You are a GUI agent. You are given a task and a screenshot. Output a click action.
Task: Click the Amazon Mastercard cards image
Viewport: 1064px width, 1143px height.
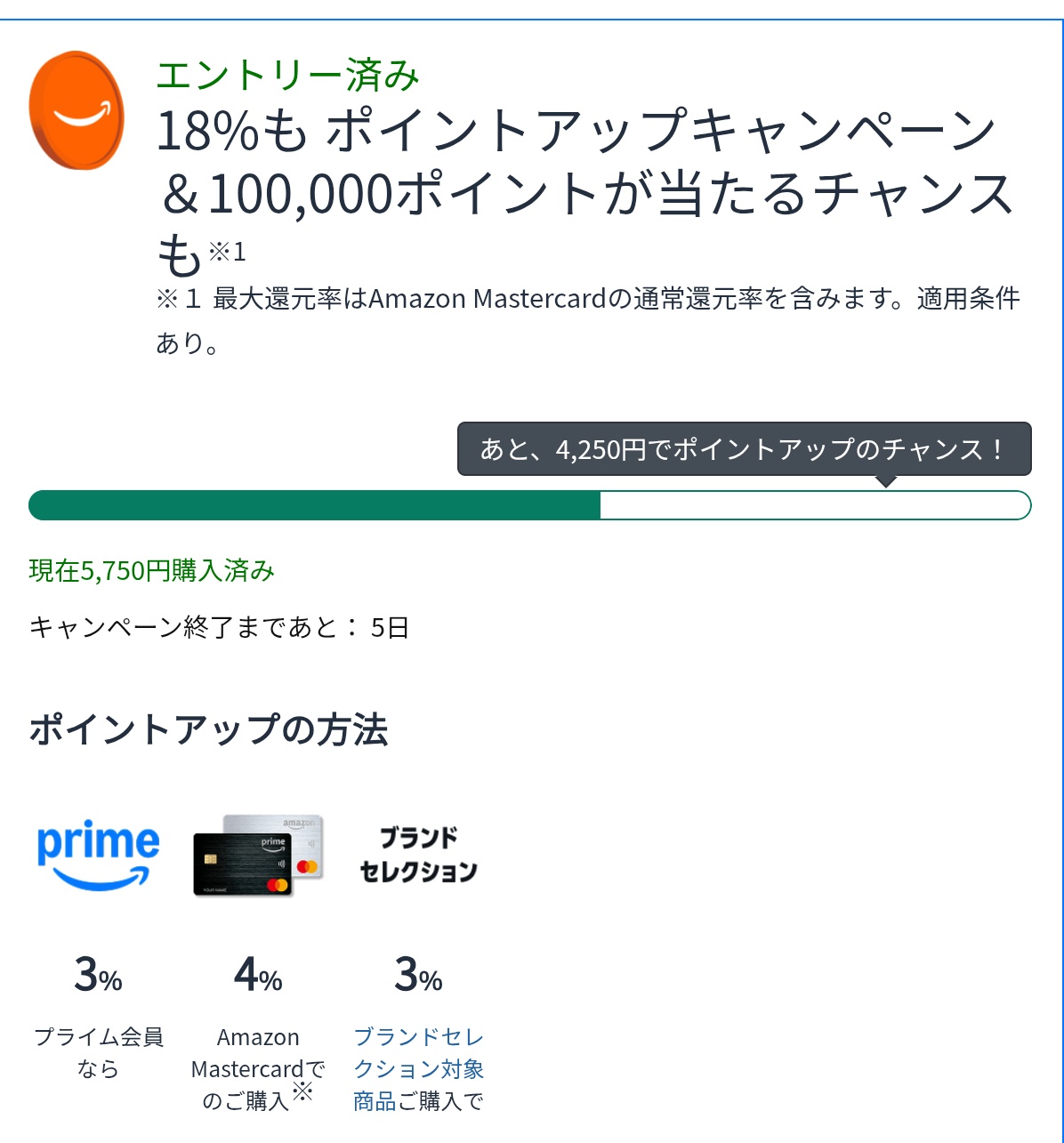(x=259, y=855)
